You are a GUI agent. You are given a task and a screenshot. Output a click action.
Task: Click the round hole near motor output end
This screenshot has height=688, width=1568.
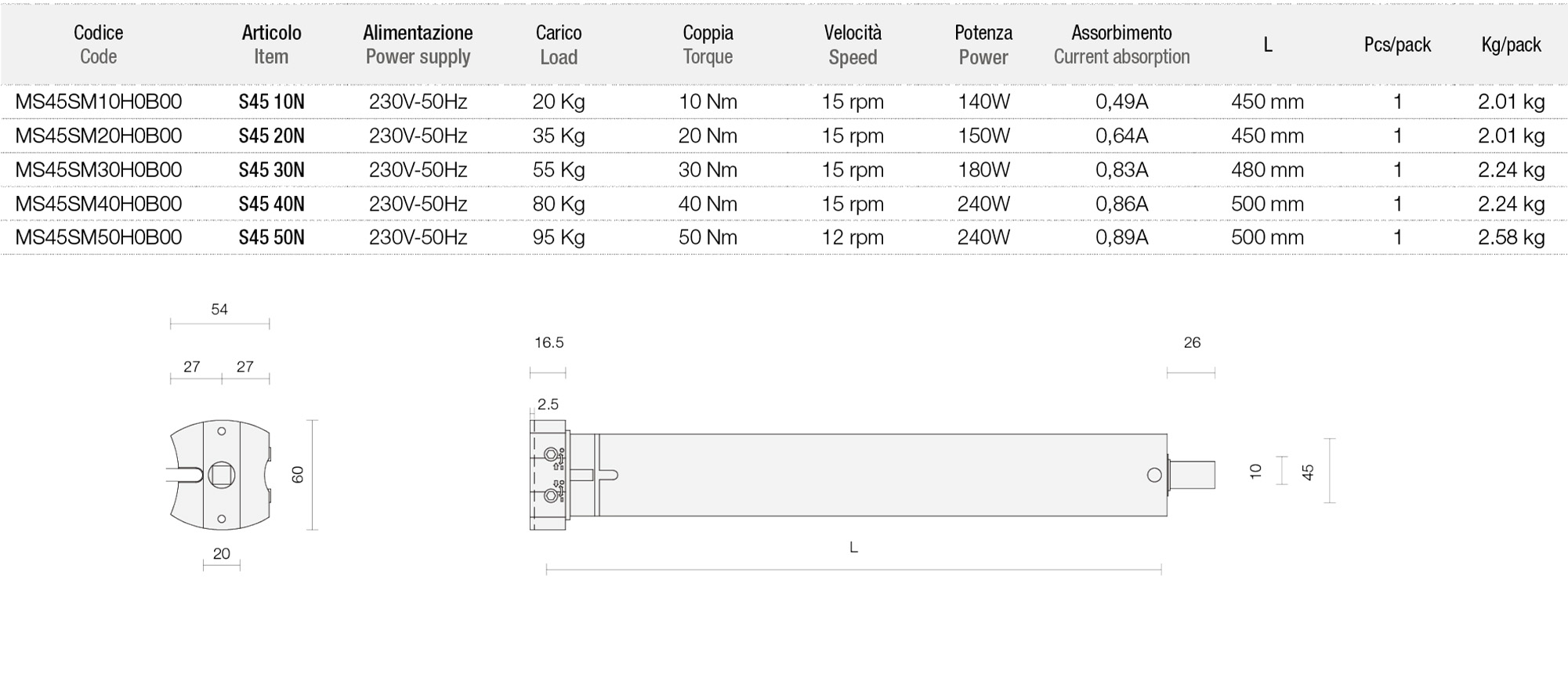tap(1154, 476)
